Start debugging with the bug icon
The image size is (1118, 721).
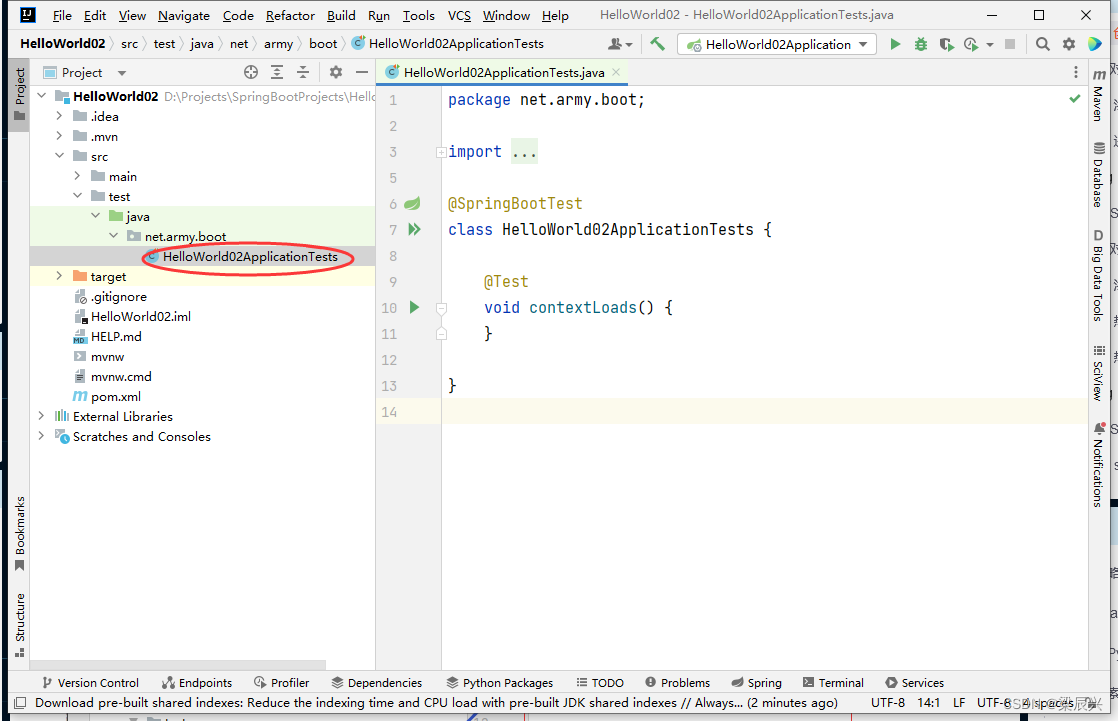(x=920, y=44)
